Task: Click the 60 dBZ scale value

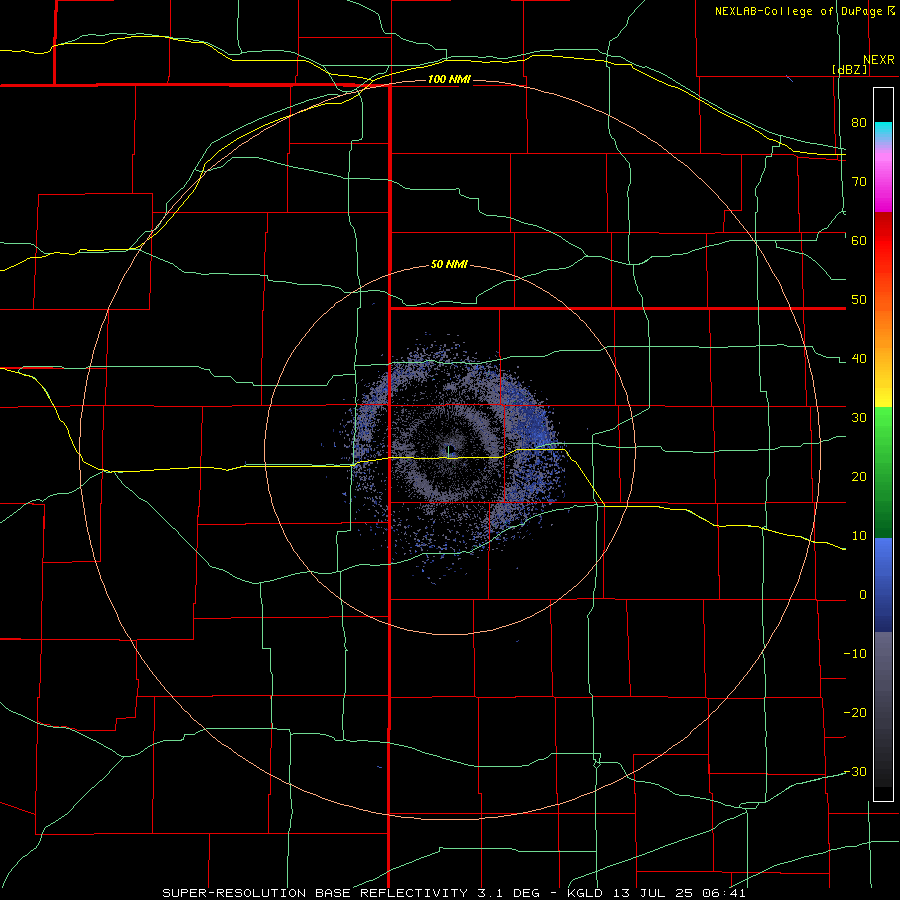Action: (x=859, y=241)
